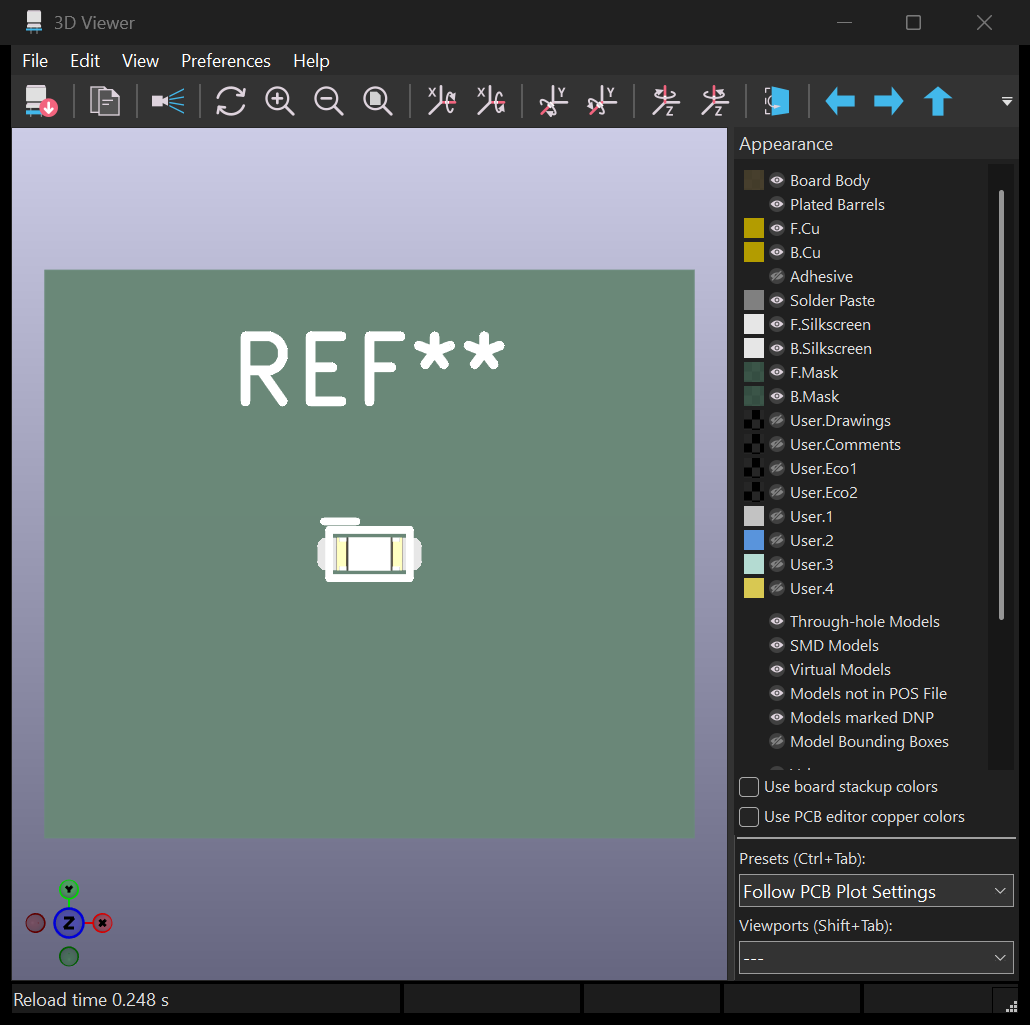Open the Presets dropdown
Image resolution: width=1030 pixels, height=1025 pixels.
[876, 891]
